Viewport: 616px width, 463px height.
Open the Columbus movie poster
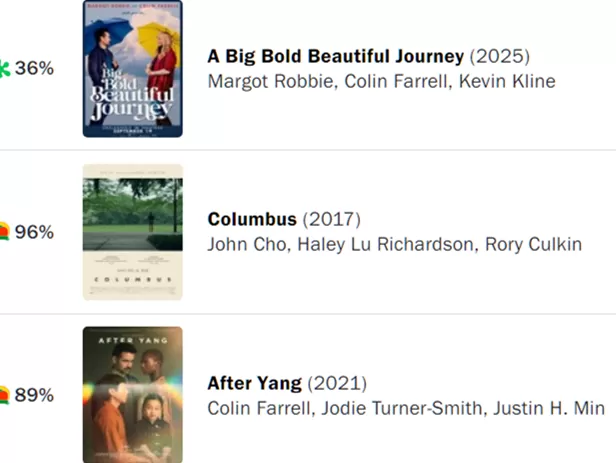tap(132, 232)
